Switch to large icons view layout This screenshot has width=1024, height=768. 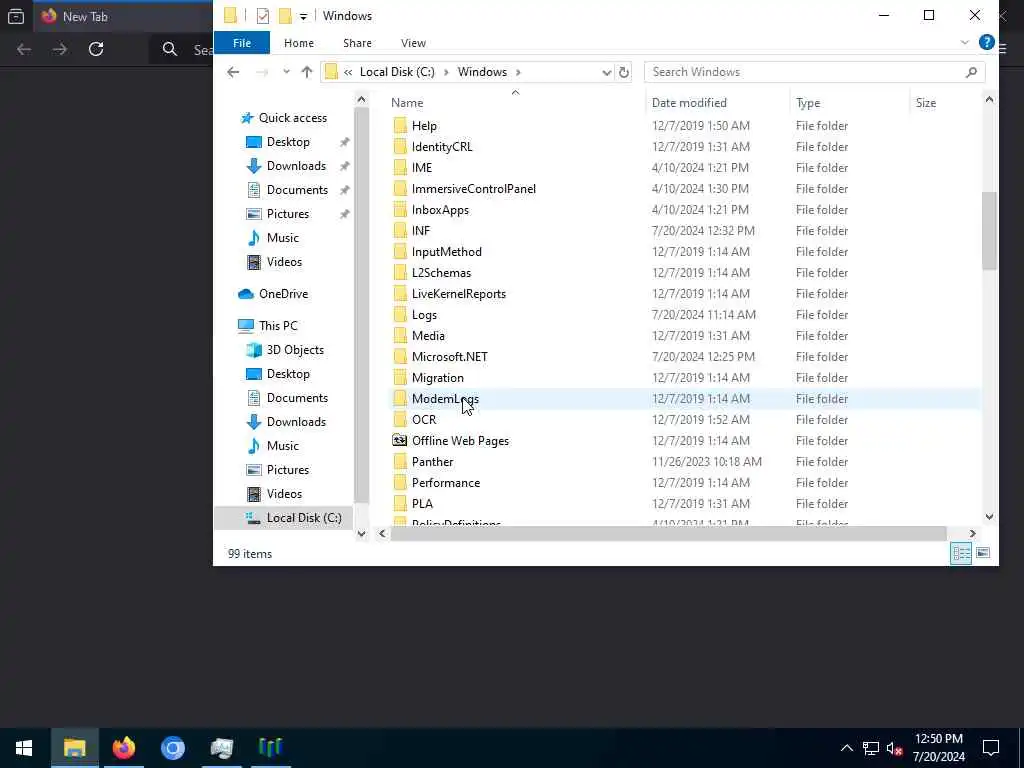983,553
